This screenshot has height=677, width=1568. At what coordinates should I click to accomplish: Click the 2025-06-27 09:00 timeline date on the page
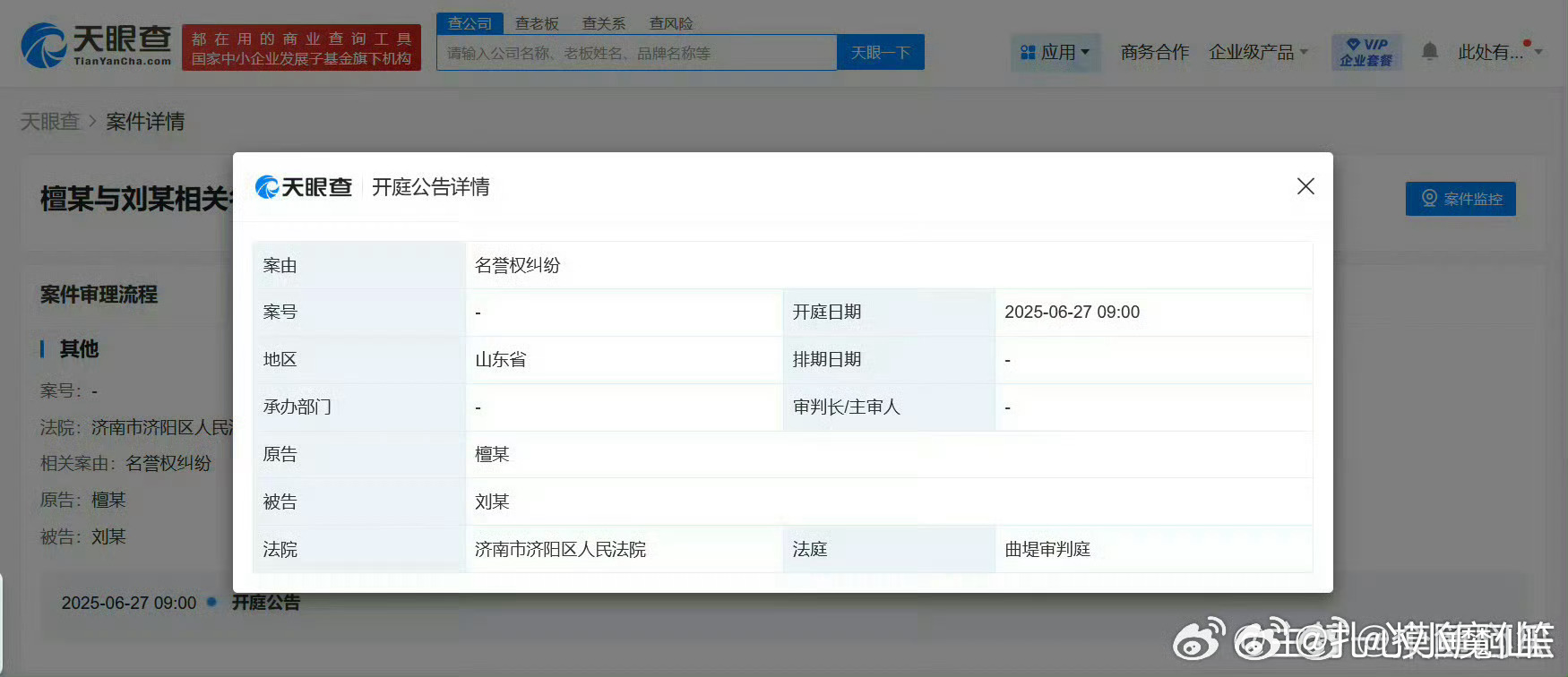click(129, 603)
